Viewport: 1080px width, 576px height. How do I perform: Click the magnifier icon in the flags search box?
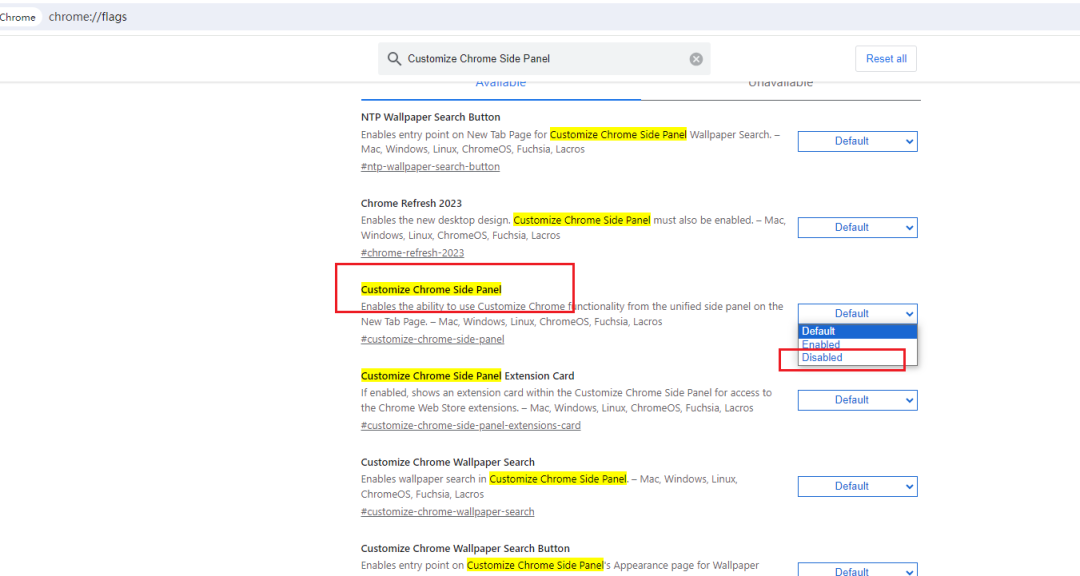(x=394, y=59)
